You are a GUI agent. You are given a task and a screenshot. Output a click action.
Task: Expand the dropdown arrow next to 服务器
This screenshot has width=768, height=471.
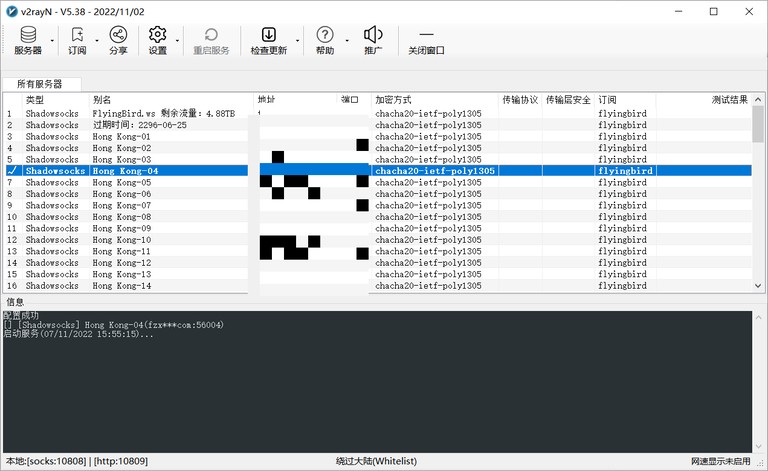50,42
